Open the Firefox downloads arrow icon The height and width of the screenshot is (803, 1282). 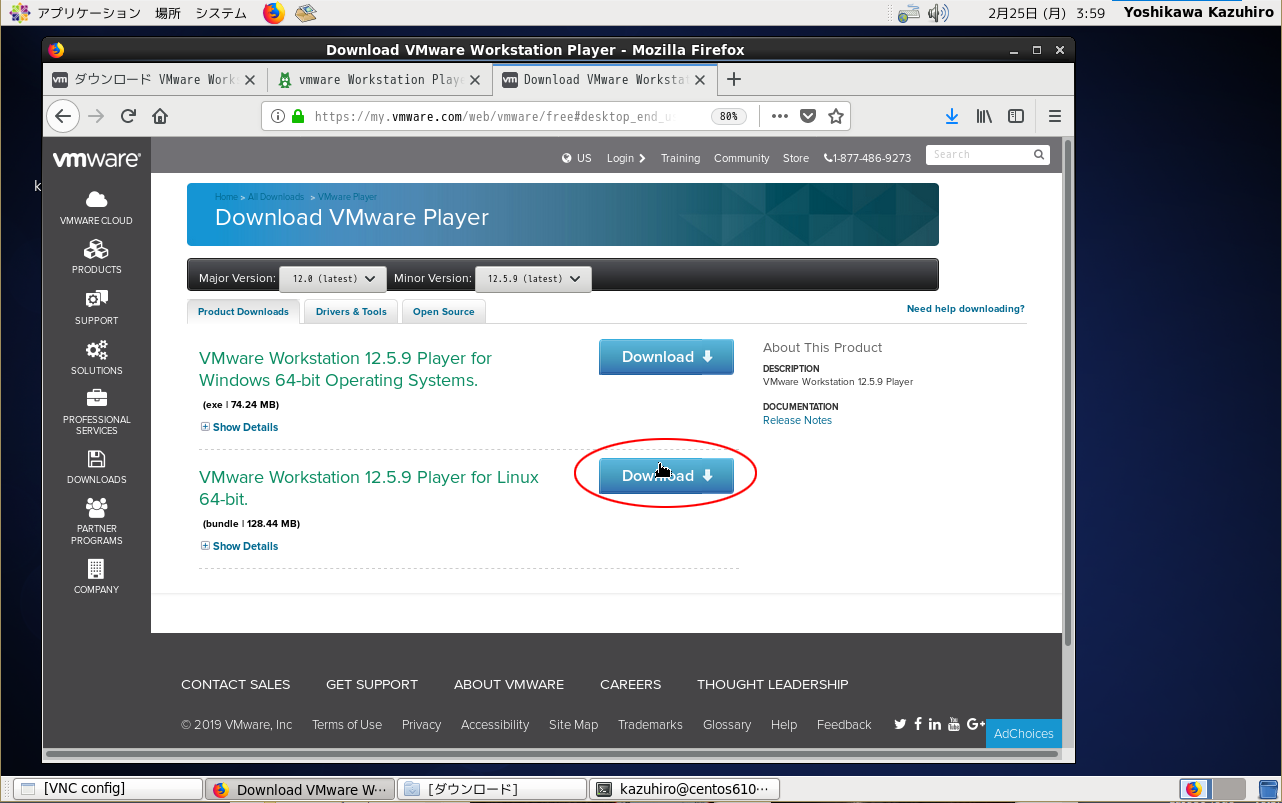pos(951,116)
